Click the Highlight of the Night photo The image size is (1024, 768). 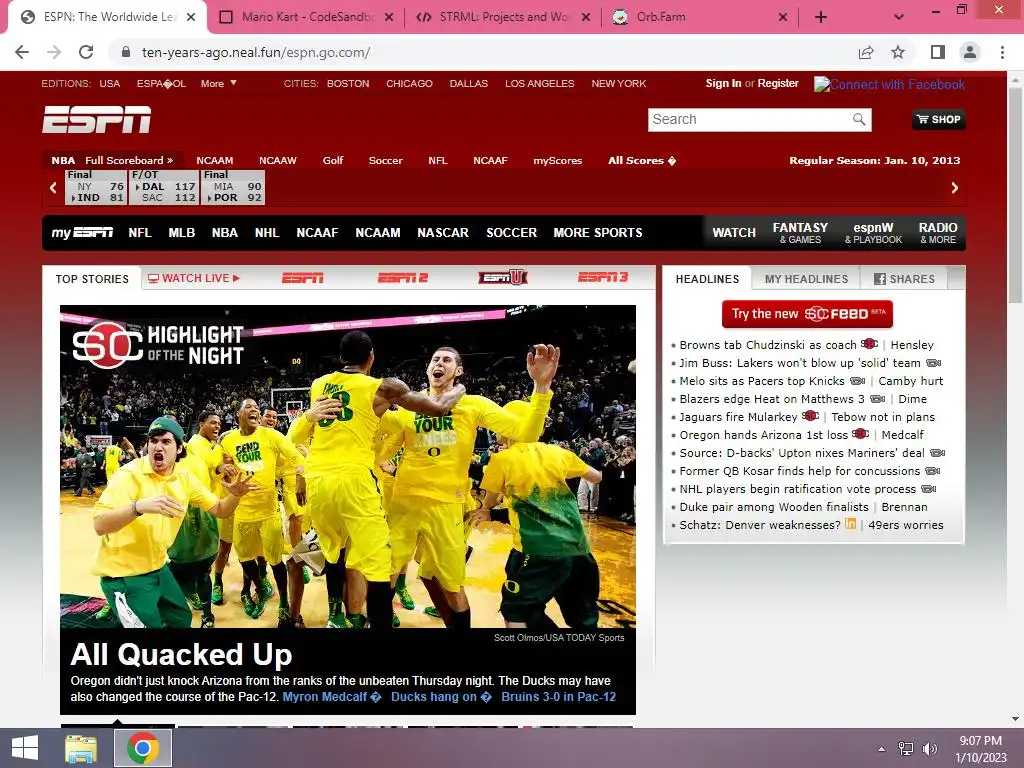(347, 466)
